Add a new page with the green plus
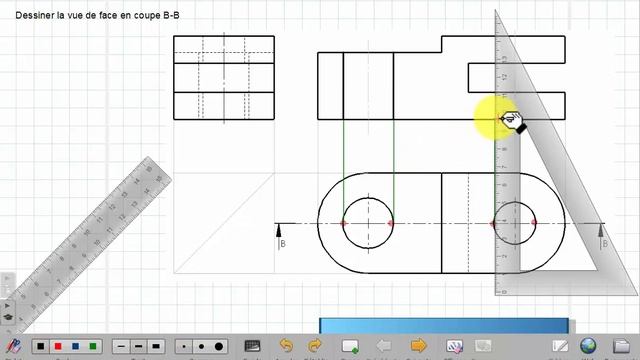Screen dimensions: 640x360 pos(350,346)
